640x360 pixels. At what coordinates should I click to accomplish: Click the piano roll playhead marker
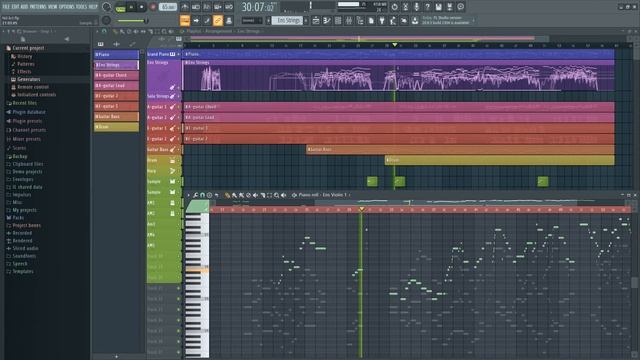[x=361, y=209]
